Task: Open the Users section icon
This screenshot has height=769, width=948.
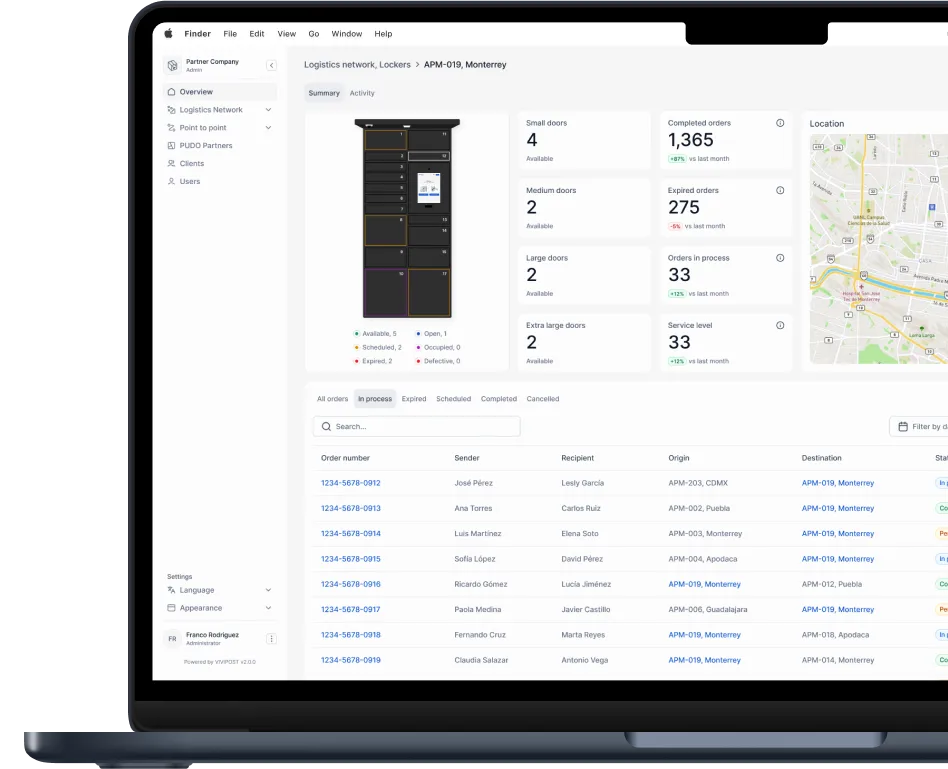Action: (172, 181)
